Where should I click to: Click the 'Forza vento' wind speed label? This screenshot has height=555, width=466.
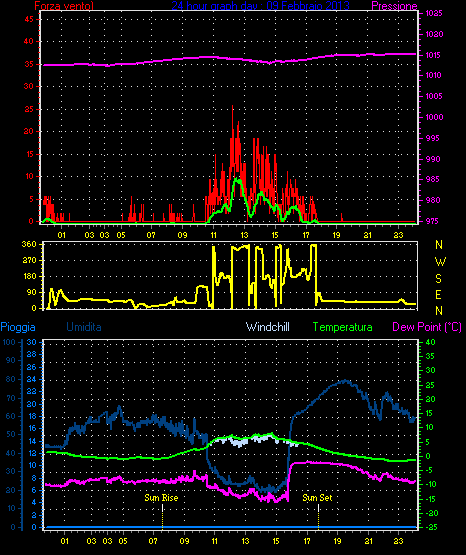(64, 6)
